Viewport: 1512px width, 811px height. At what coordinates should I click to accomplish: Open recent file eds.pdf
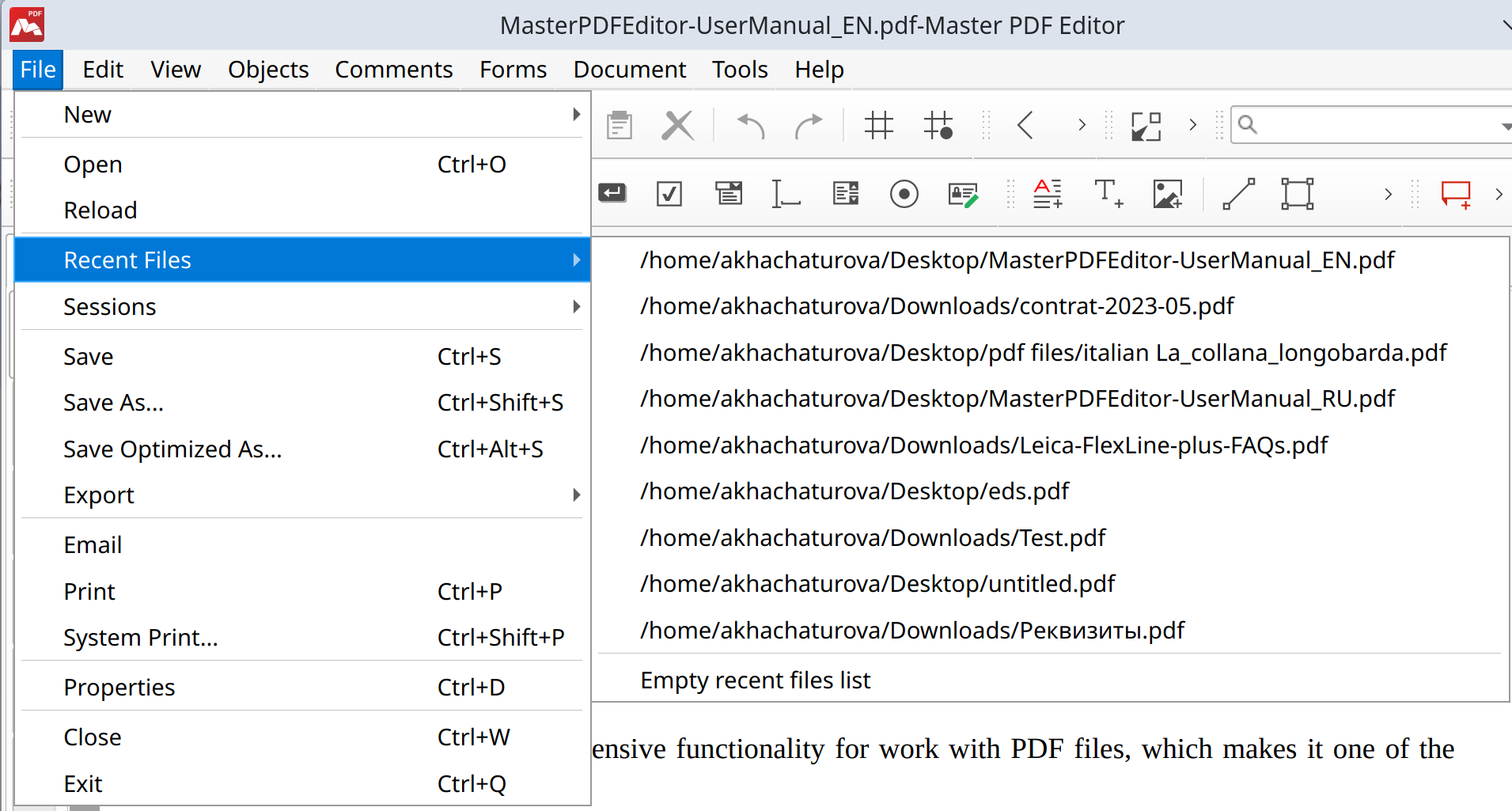(x=1049, y=491)
